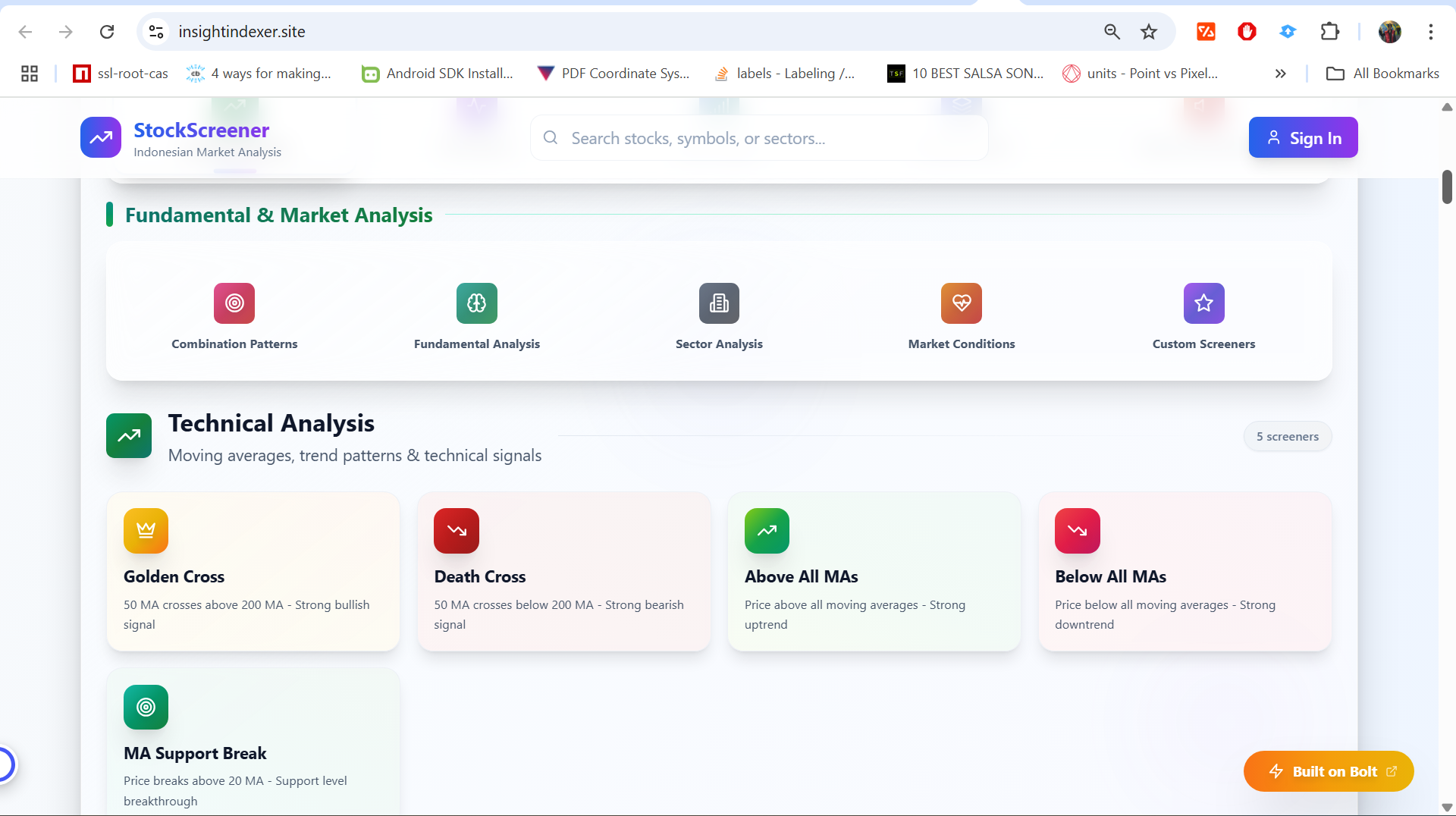The height and width of the screenshot is (816, 1456).
Task: Open the Chrome apps grid shortcut
Action: pyautogui.click(x=30, y=74)
